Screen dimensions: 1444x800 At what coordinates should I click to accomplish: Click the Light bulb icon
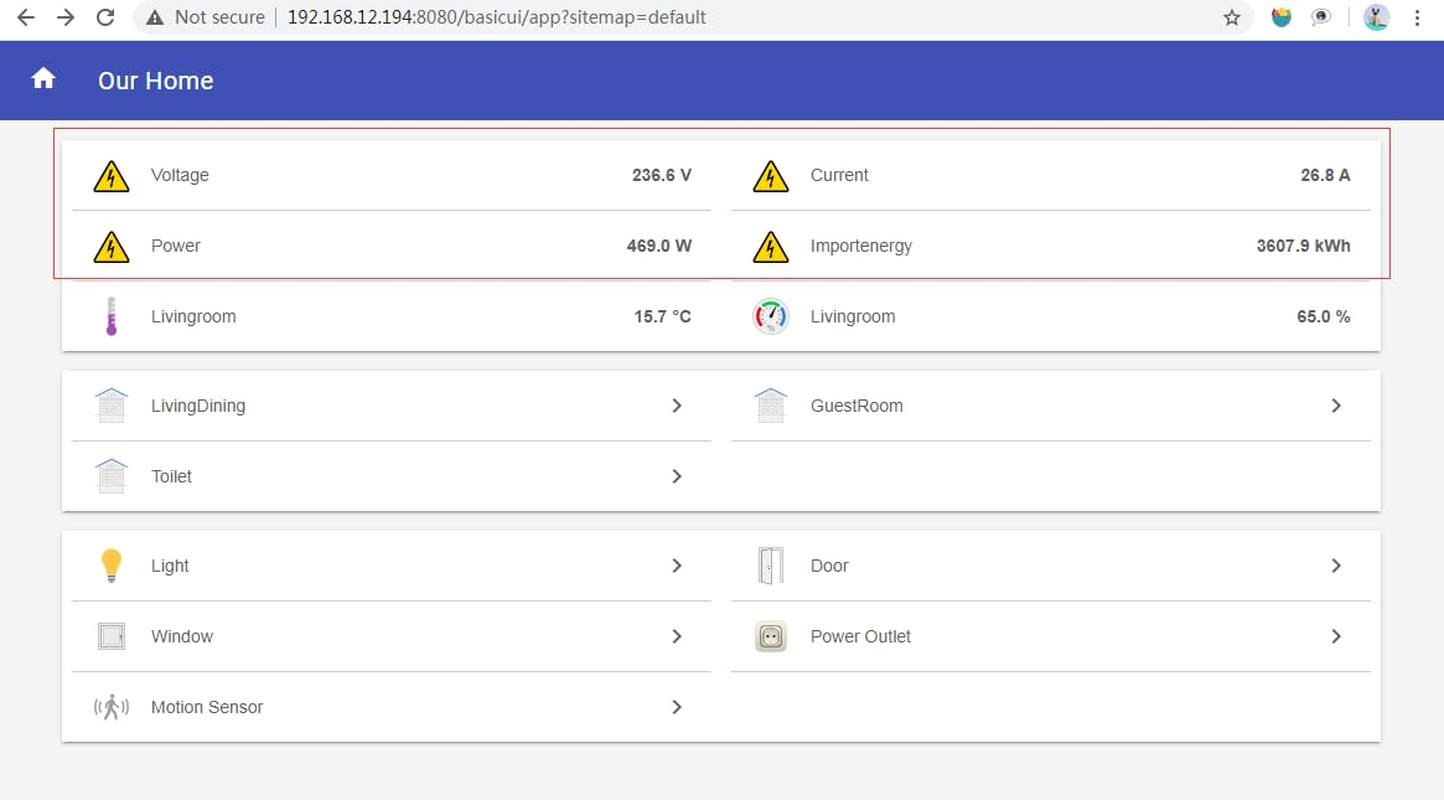click(x=111, y=565)
